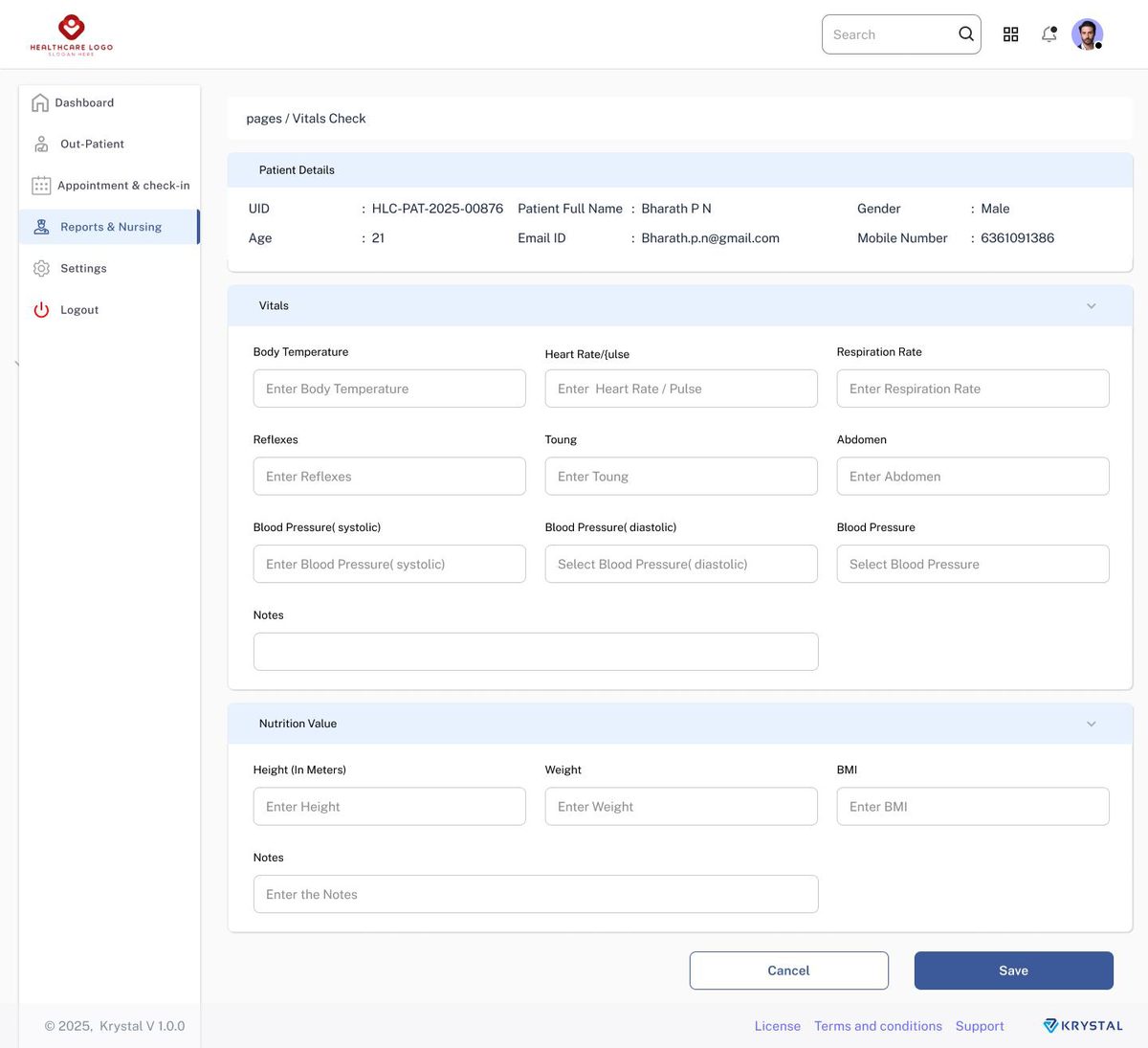Click the Enter BMI field
Screen dimensions: 1148x1048
973,807
